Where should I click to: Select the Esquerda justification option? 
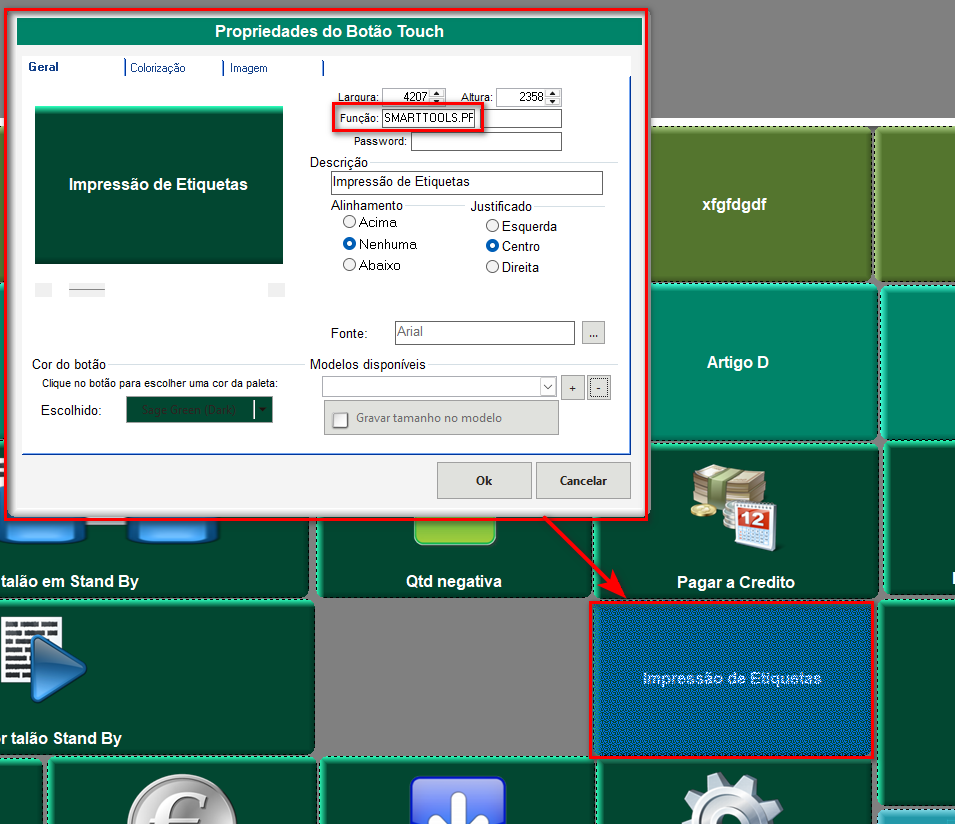tap(492, 226)
